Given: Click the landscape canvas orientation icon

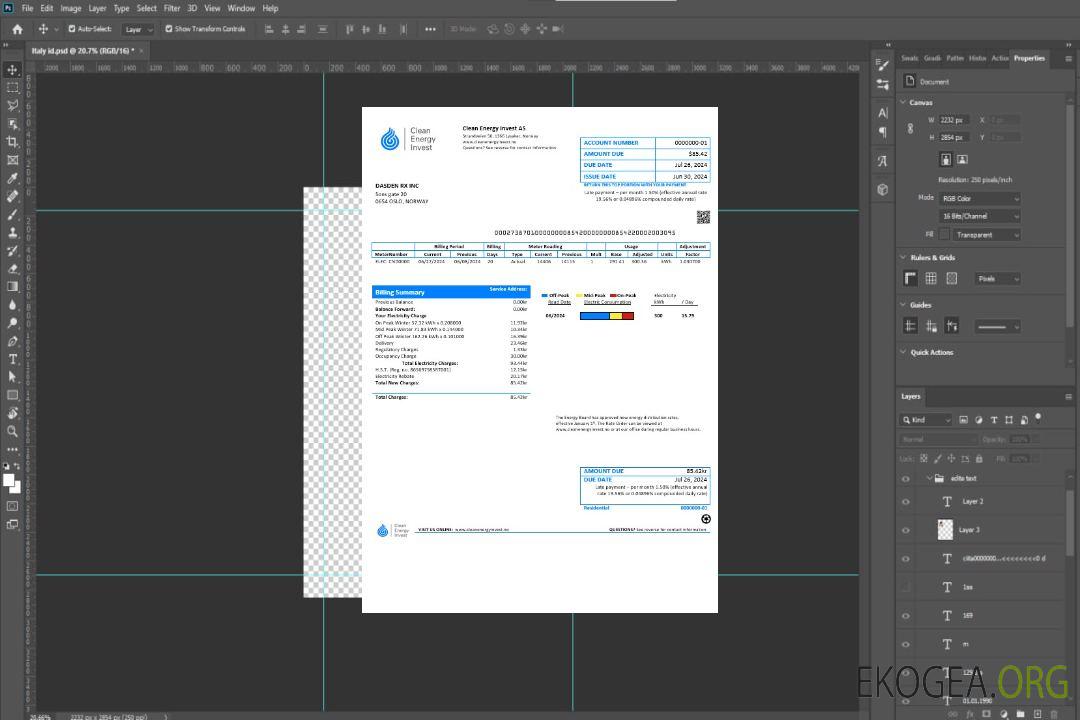Looking at the screenshot, I should (x=962, y=159).
